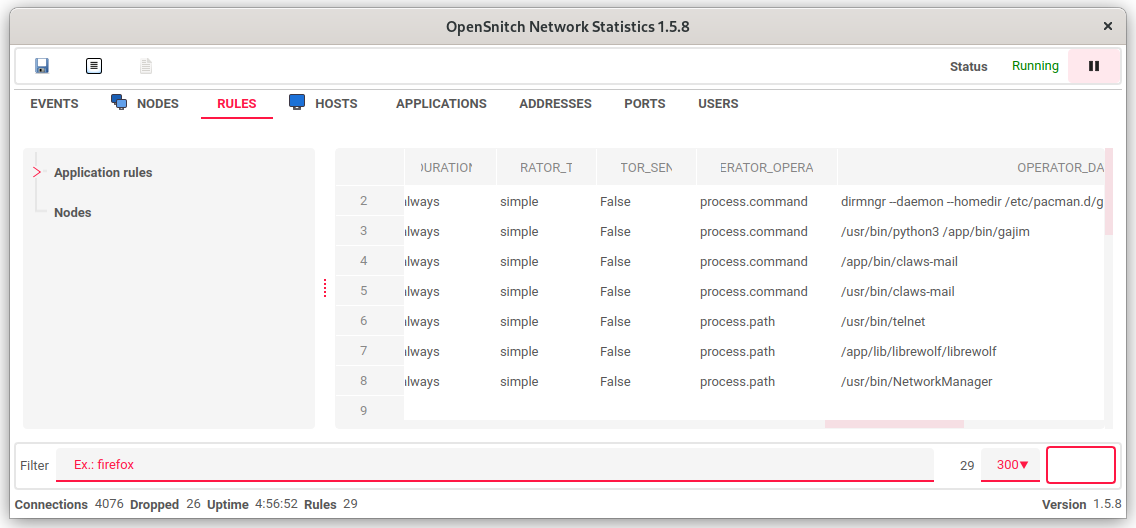Sort by the OPERATOR_TYPE column header
This screenshot has height=528, width=1136.
tap(546, 167)
